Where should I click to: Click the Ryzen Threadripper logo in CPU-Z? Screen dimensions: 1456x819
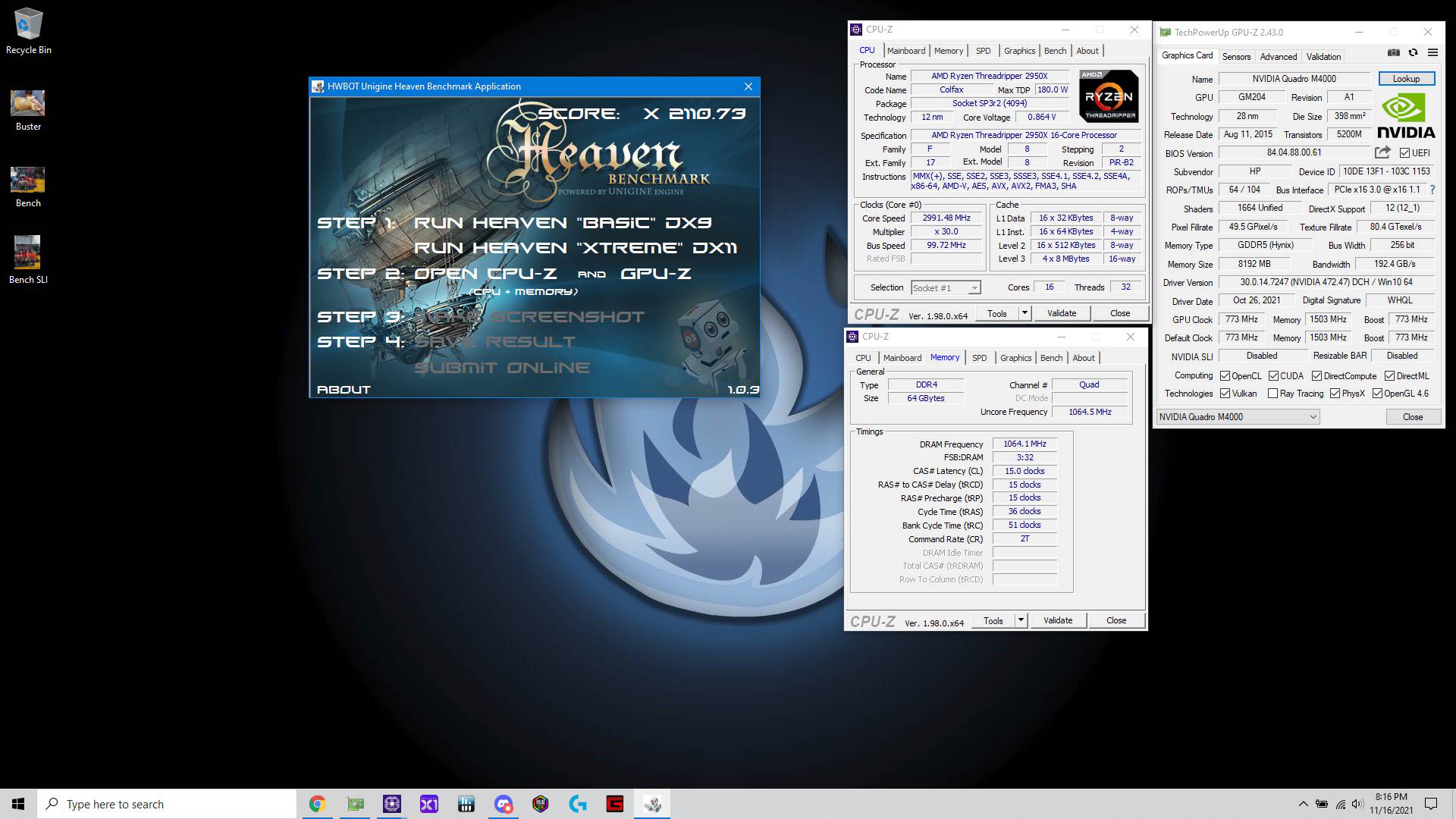point(1109,96)
